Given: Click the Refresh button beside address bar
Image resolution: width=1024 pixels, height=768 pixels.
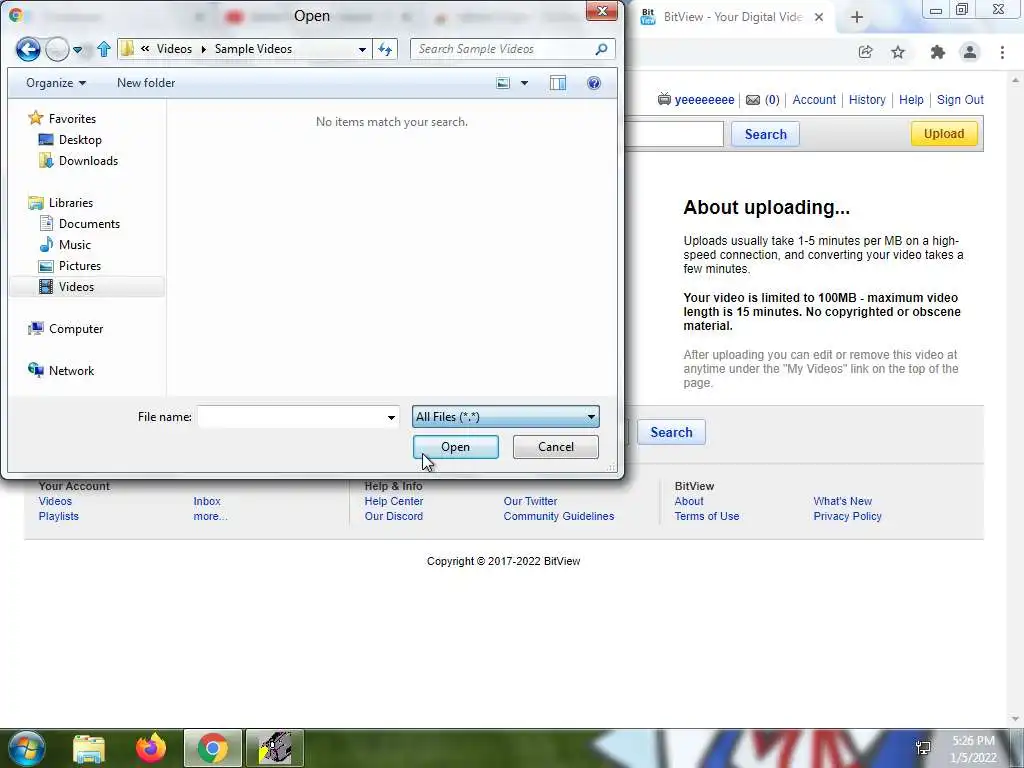Looking at the screenshot, I should point(385,49).
